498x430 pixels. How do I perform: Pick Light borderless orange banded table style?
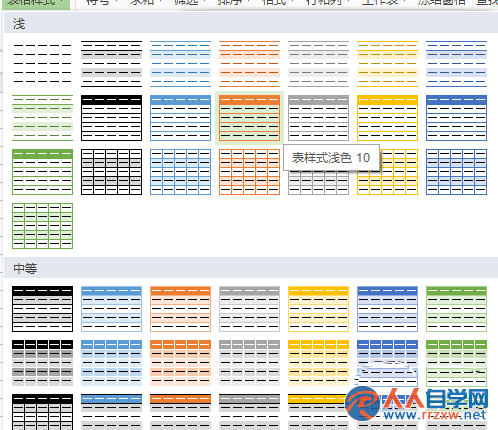coord(249,64)
